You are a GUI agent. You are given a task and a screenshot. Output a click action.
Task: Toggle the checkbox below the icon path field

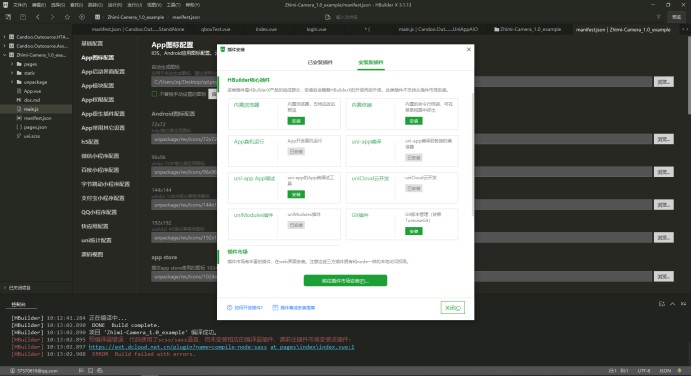[154, 94]
